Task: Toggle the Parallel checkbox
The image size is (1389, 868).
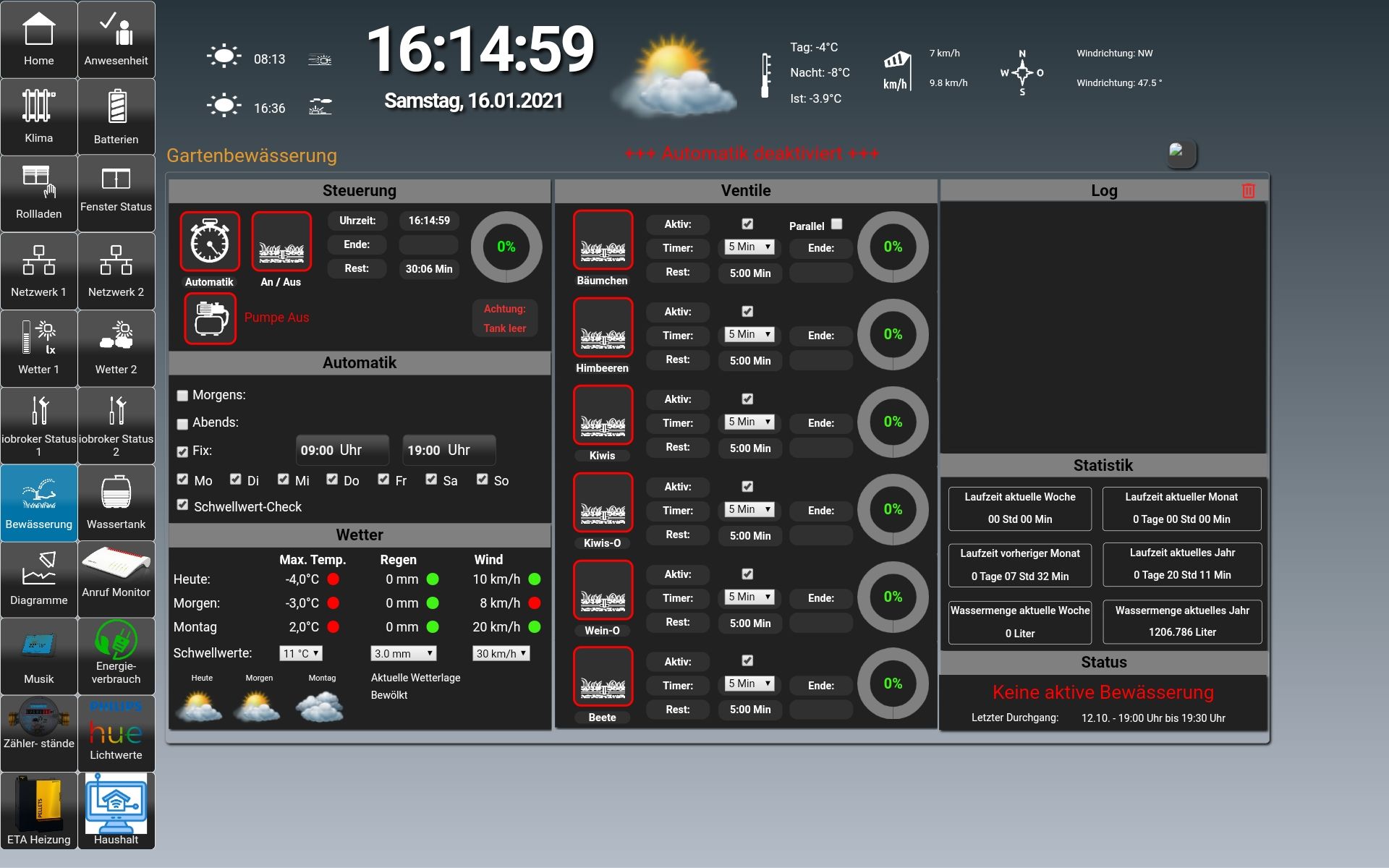Action: (837, 224)
